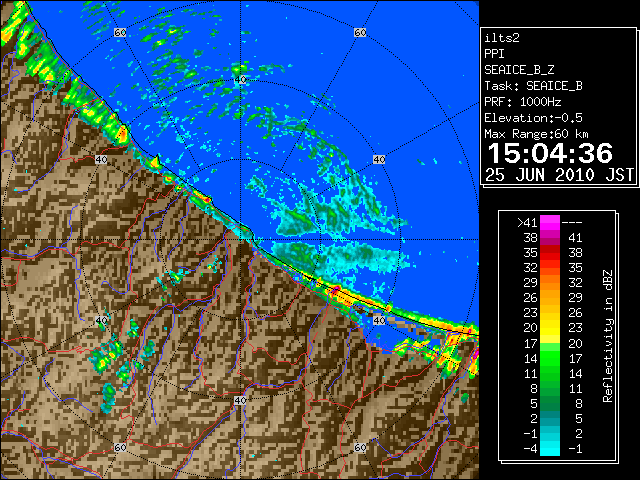The width and height of the screenshot is (640, 480).
Task: Click the 40 km ring label due north of radar
Action: click(x=240, y=79)
